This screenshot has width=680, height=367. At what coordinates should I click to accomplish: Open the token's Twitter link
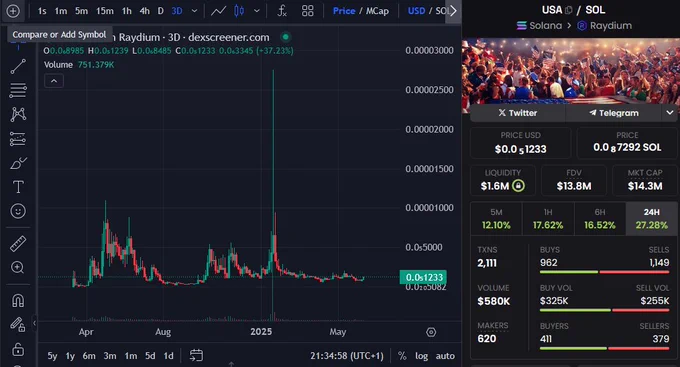518,113
